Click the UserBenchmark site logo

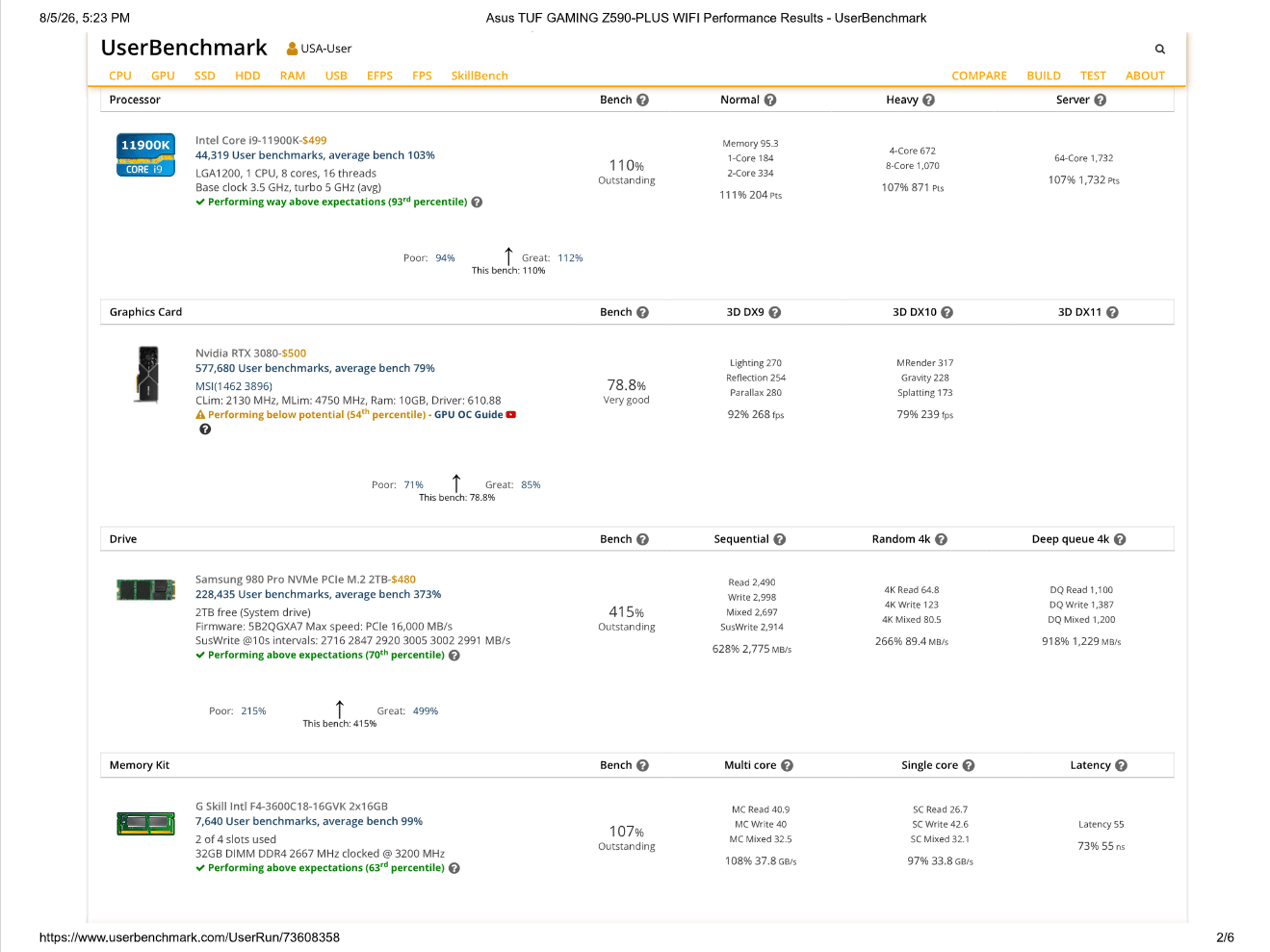184,48
